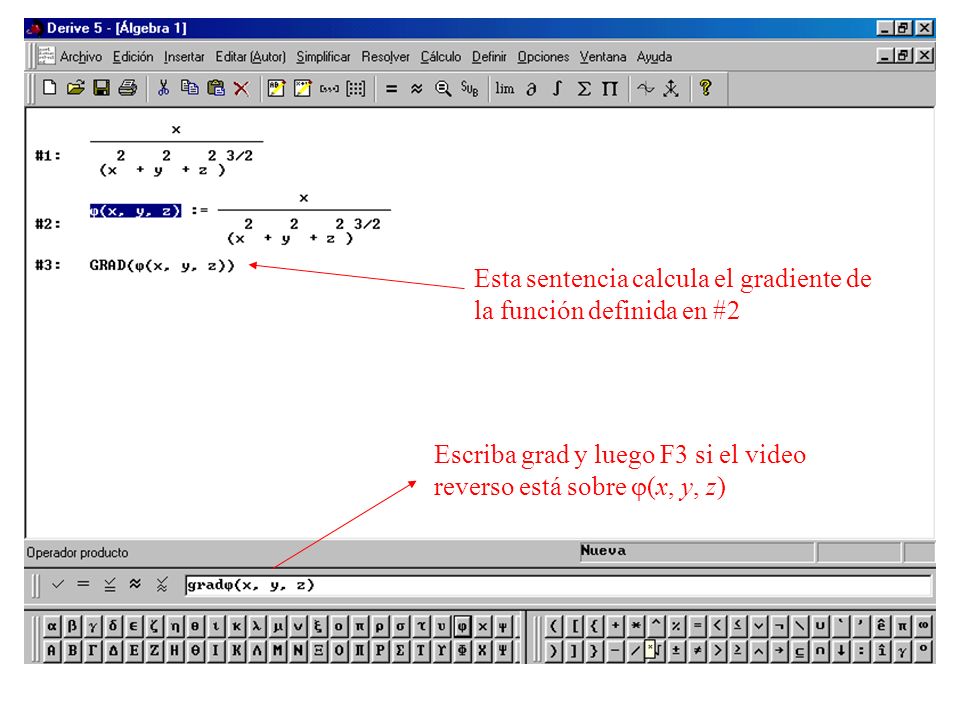Open the Opciones menu
The image size is (960, 720).
click(x=543, y=57)
